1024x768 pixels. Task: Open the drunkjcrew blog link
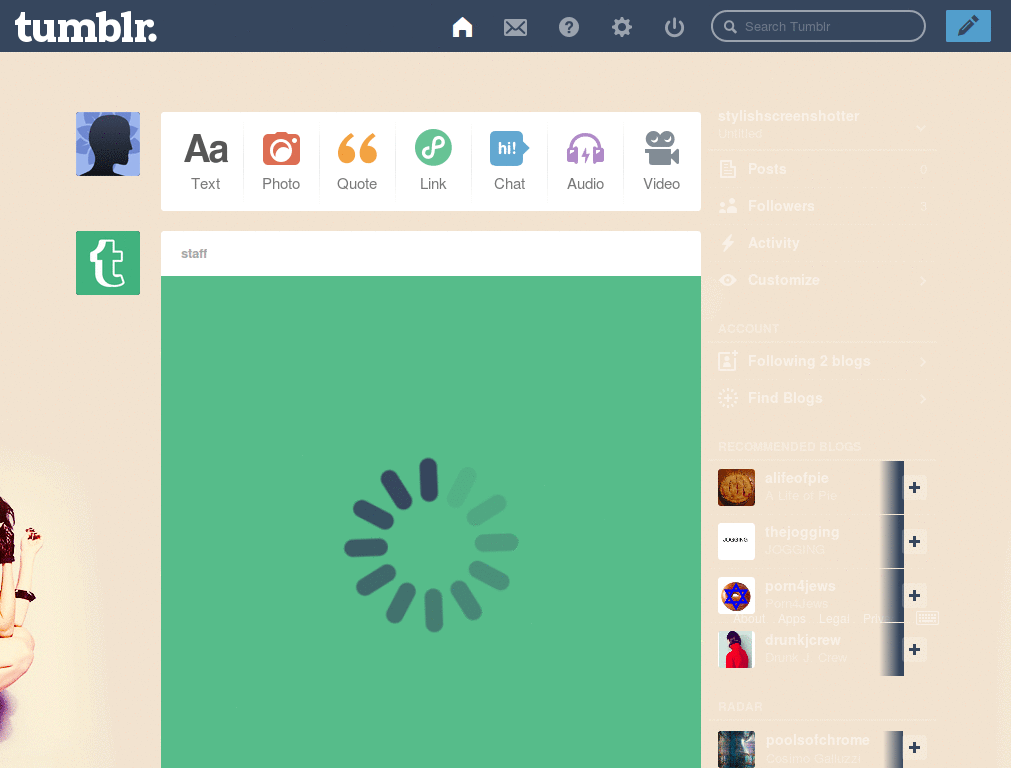pos(803,640)
